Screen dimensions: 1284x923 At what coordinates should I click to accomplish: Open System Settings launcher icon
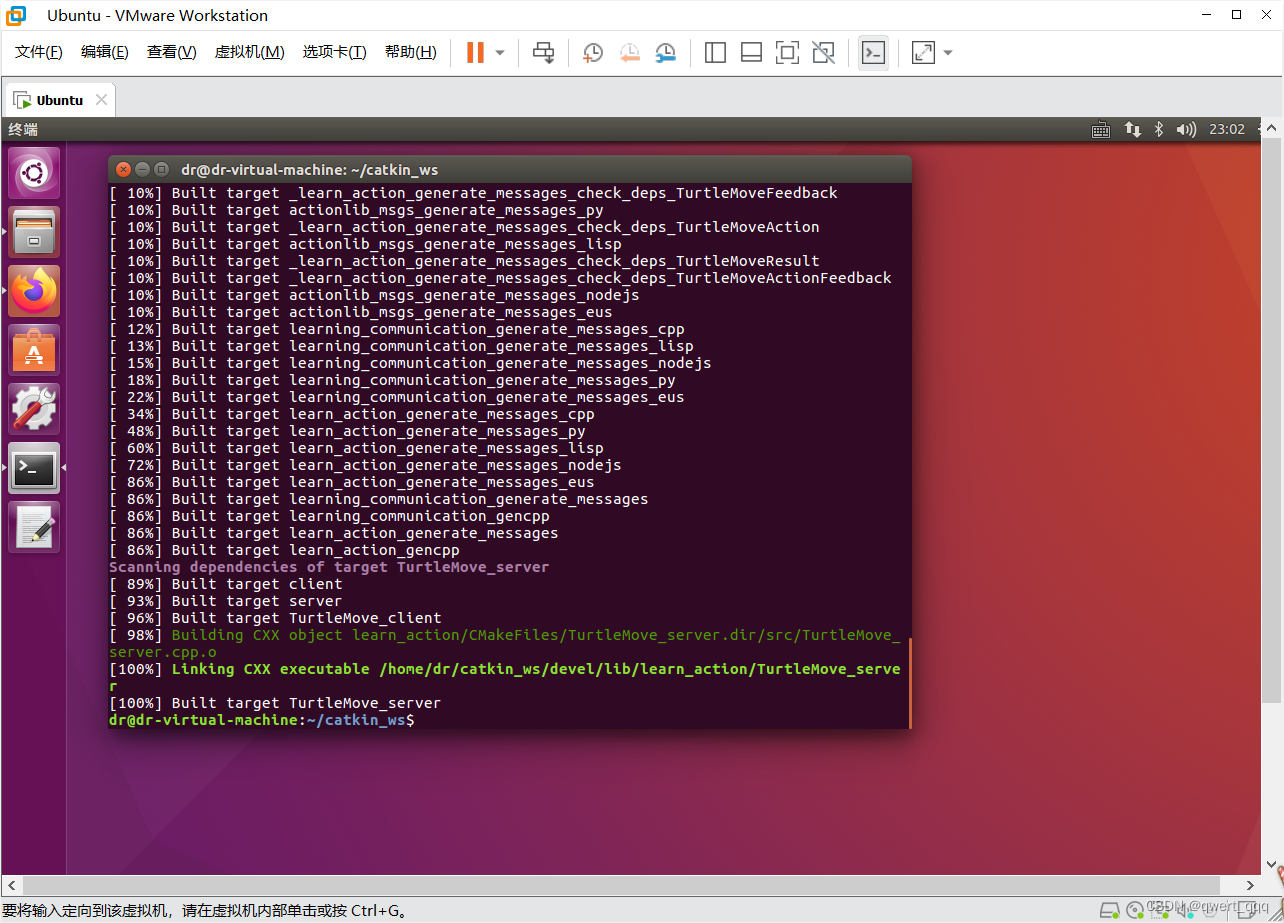point(34,409)
